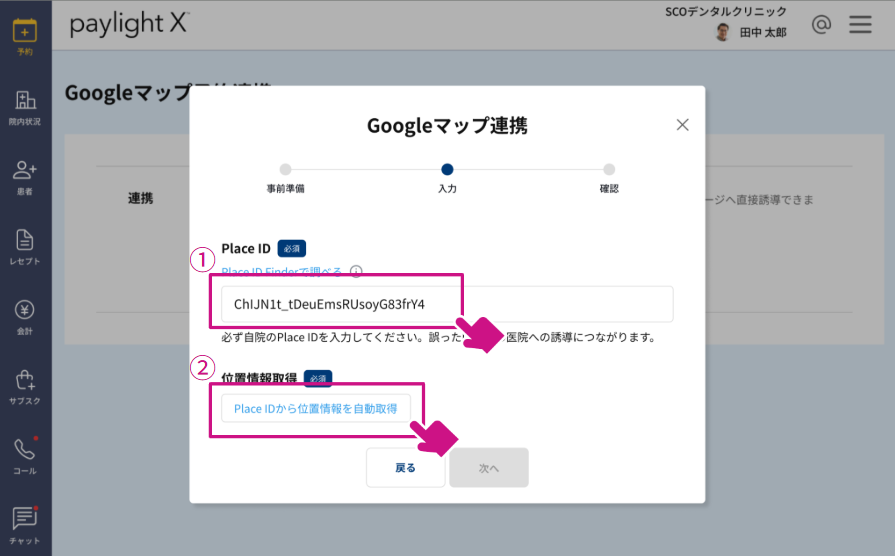Image resolution: width=895 pixels, height=556 pixels.
Task: Click the 田中 太郎 user avatar
Action: (x=723, y=32)
